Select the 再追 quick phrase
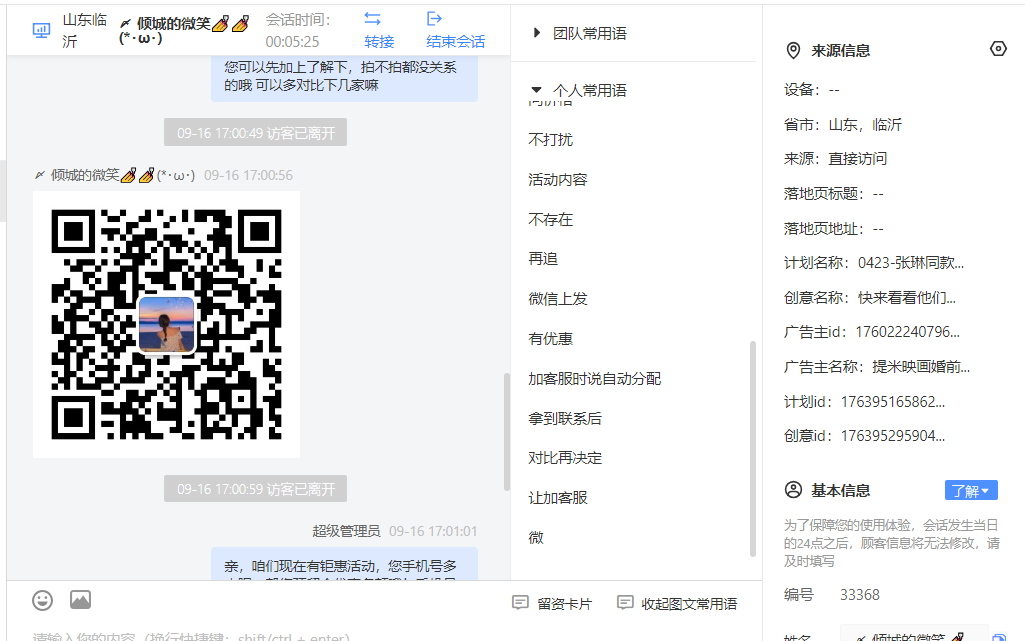 click(543, 259)
